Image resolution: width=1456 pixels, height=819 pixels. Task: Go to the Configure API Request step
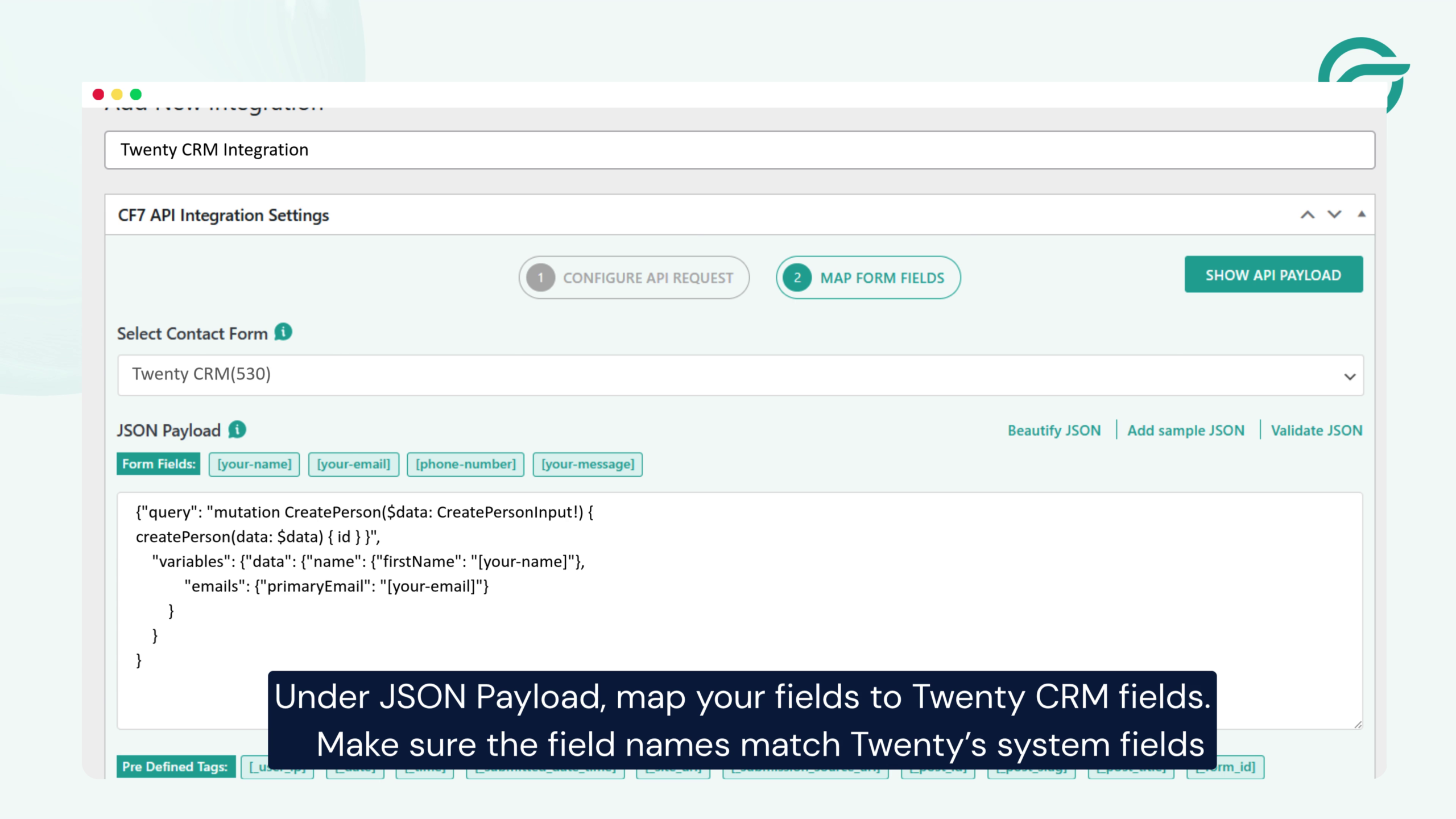click(x=634, y=278)
